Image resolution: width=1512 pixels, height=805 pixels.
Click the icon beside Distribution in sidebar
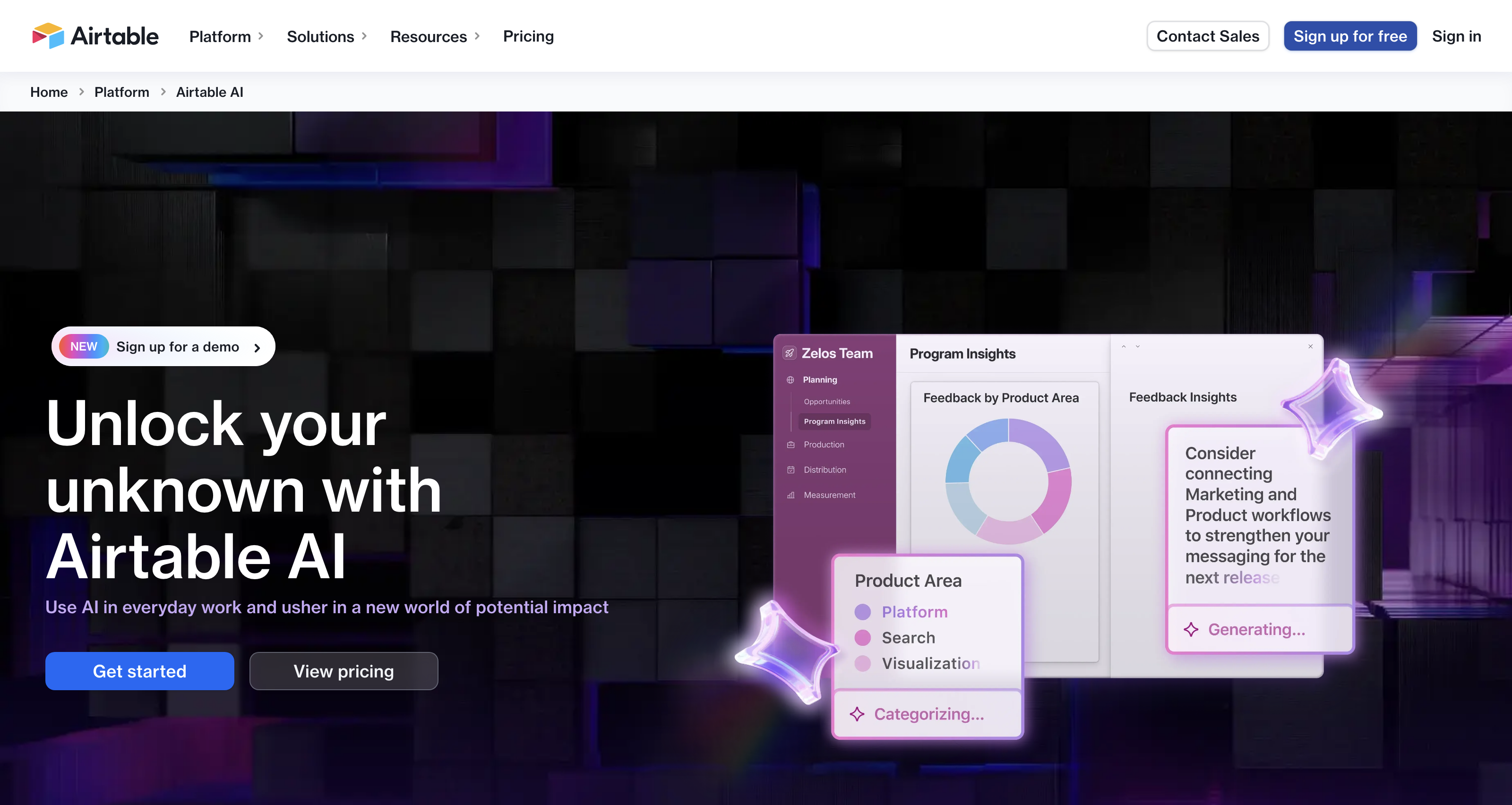pos(790,470)
